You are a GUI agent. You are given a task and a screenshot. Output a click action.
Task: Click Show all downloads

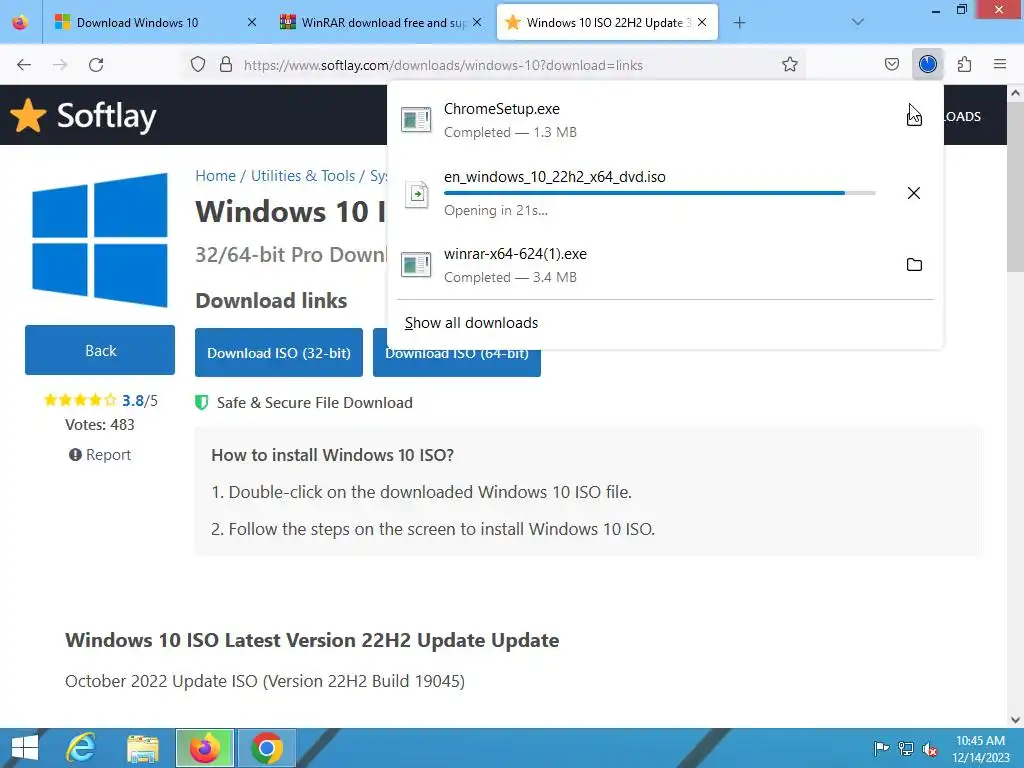pos(472,323)
